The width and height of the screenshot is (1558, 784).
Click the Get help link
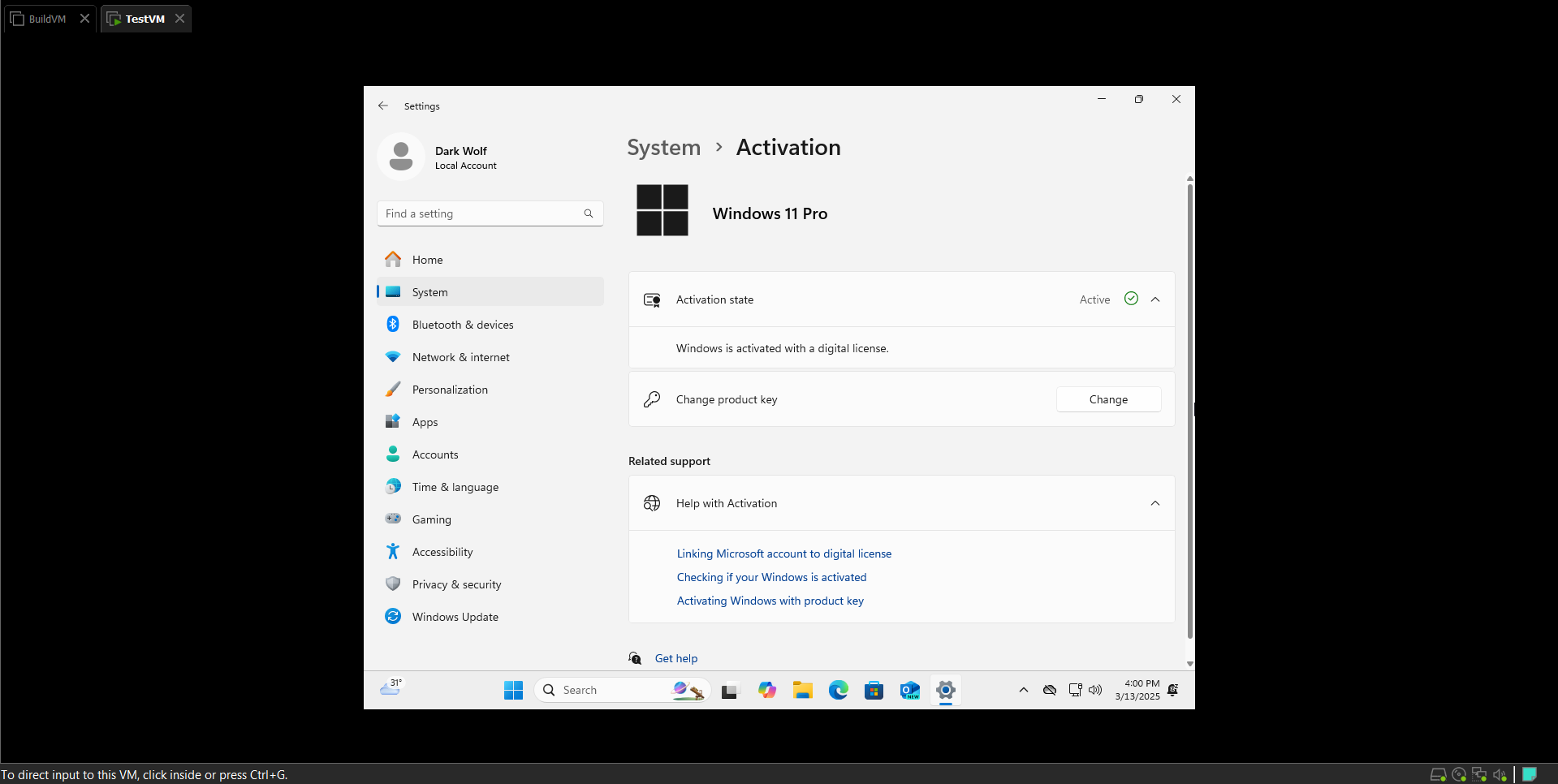coord(676,658)
